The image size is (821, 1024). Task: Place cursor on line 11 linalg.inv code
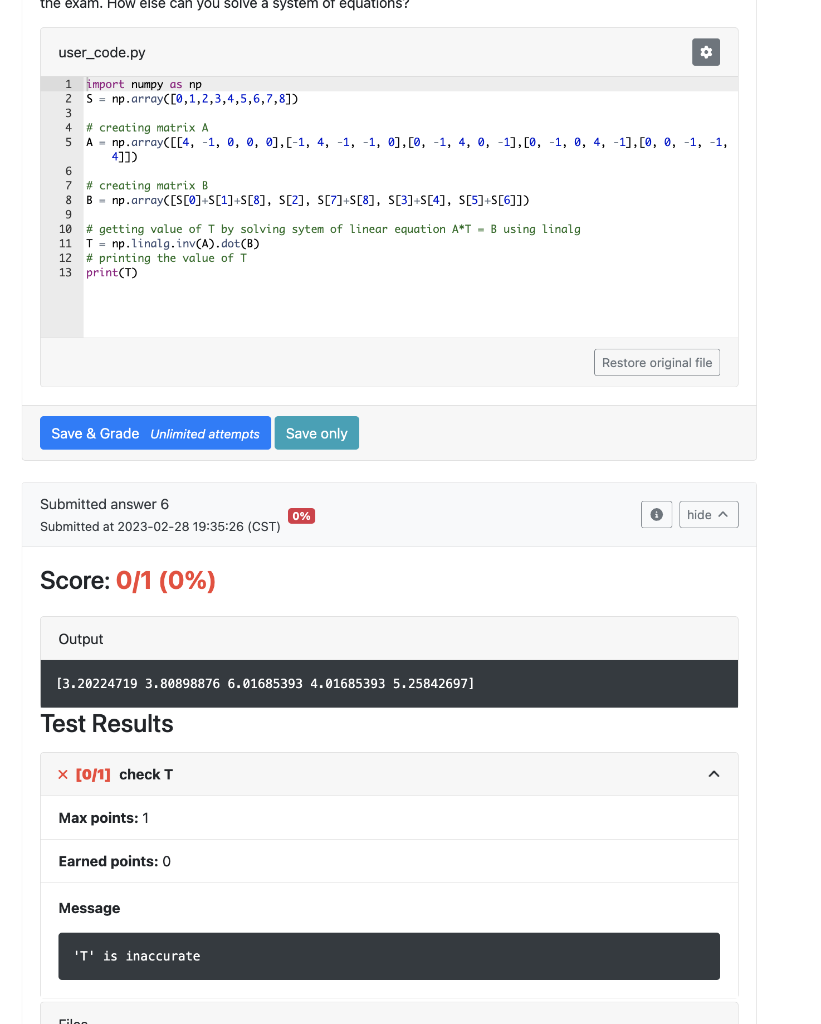click(x=172, y=244)
